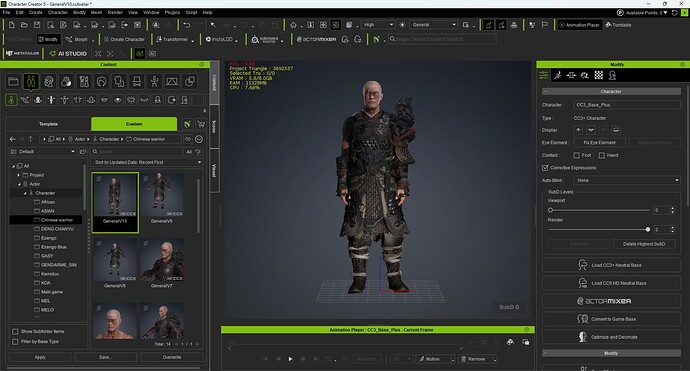Screen dimensions: 690x371
Task: Open the Character menu
Action: 58,12
